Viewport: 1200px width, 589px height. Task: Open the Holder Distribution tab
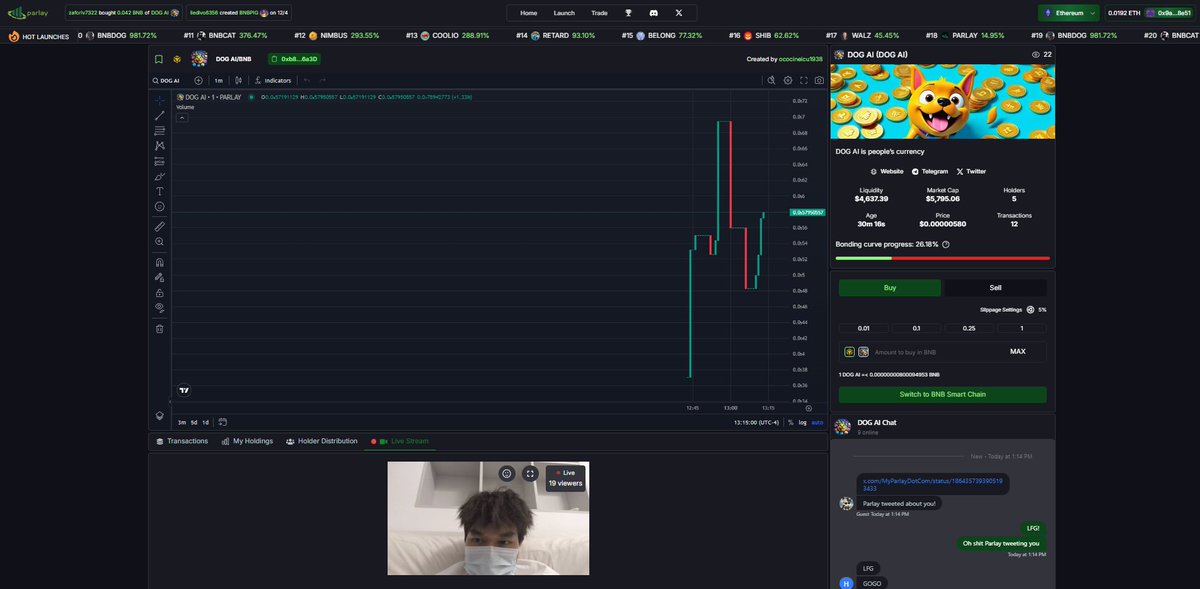tap(321, 441)
